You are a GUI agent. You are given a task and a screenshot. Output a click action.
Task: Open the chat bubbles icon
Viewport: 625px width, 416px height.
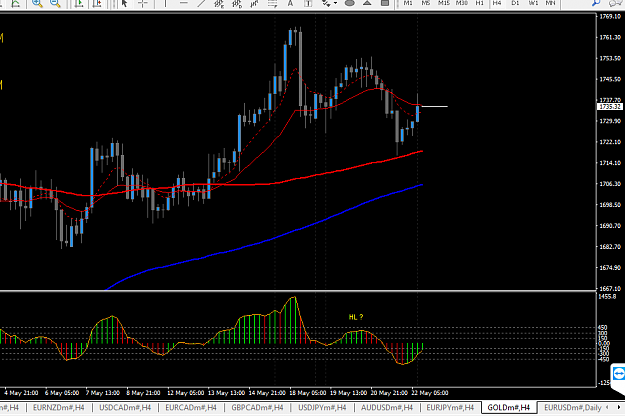coord(616,4)
